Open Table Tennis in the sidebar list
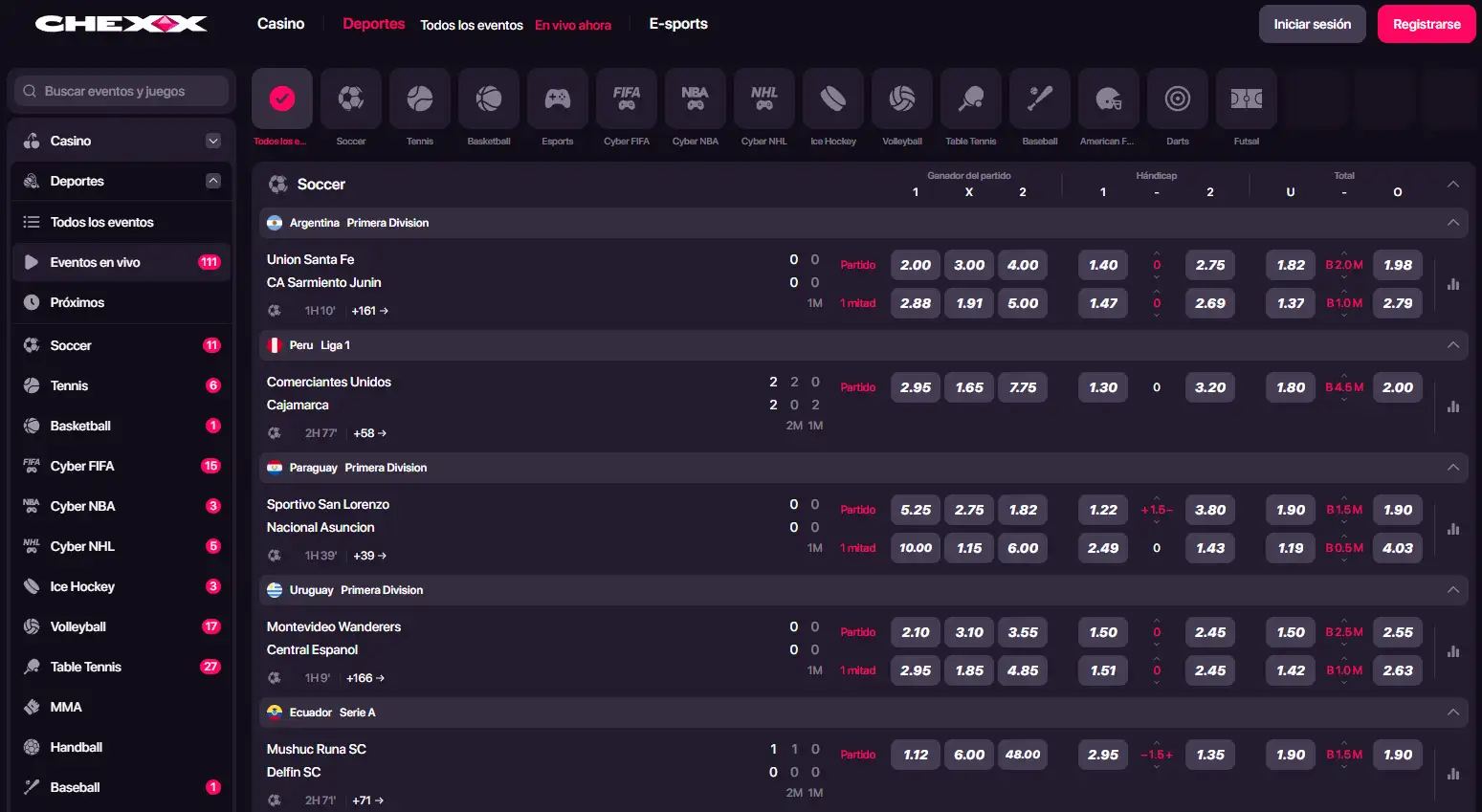Image resolution: width=1482 pixels, height=812 pixels. pos(122,667)
